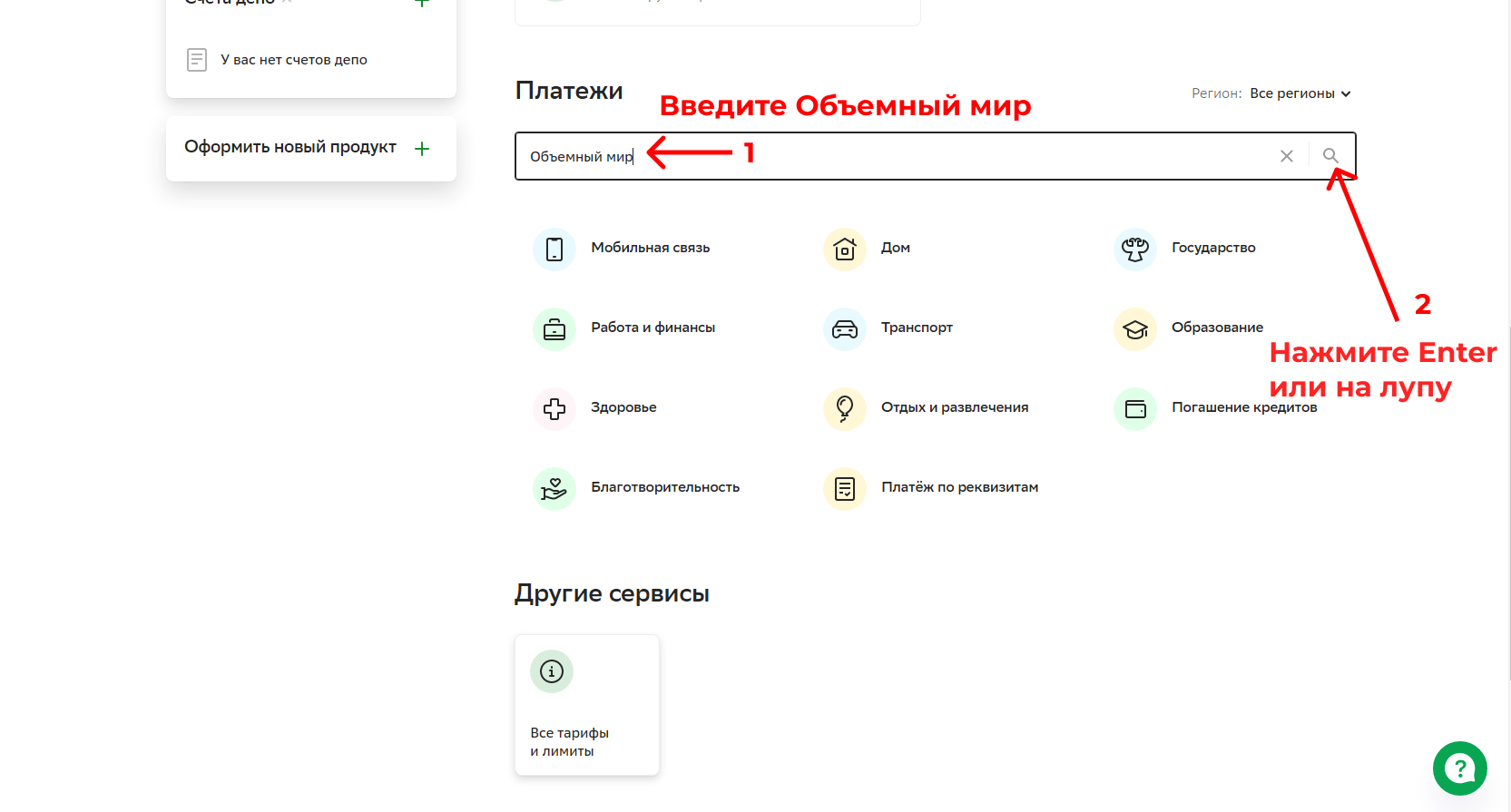Click plus icon next to Оформить новый продукт
The image size is (1511, 812).
pyautogui.click(x=422, y=149)
